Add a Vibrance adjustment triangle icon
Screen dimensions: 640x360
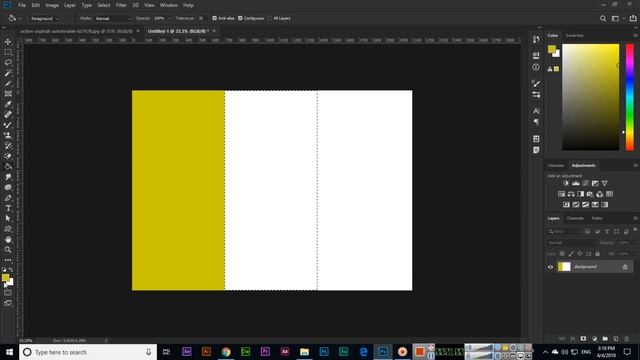[604, 183]
